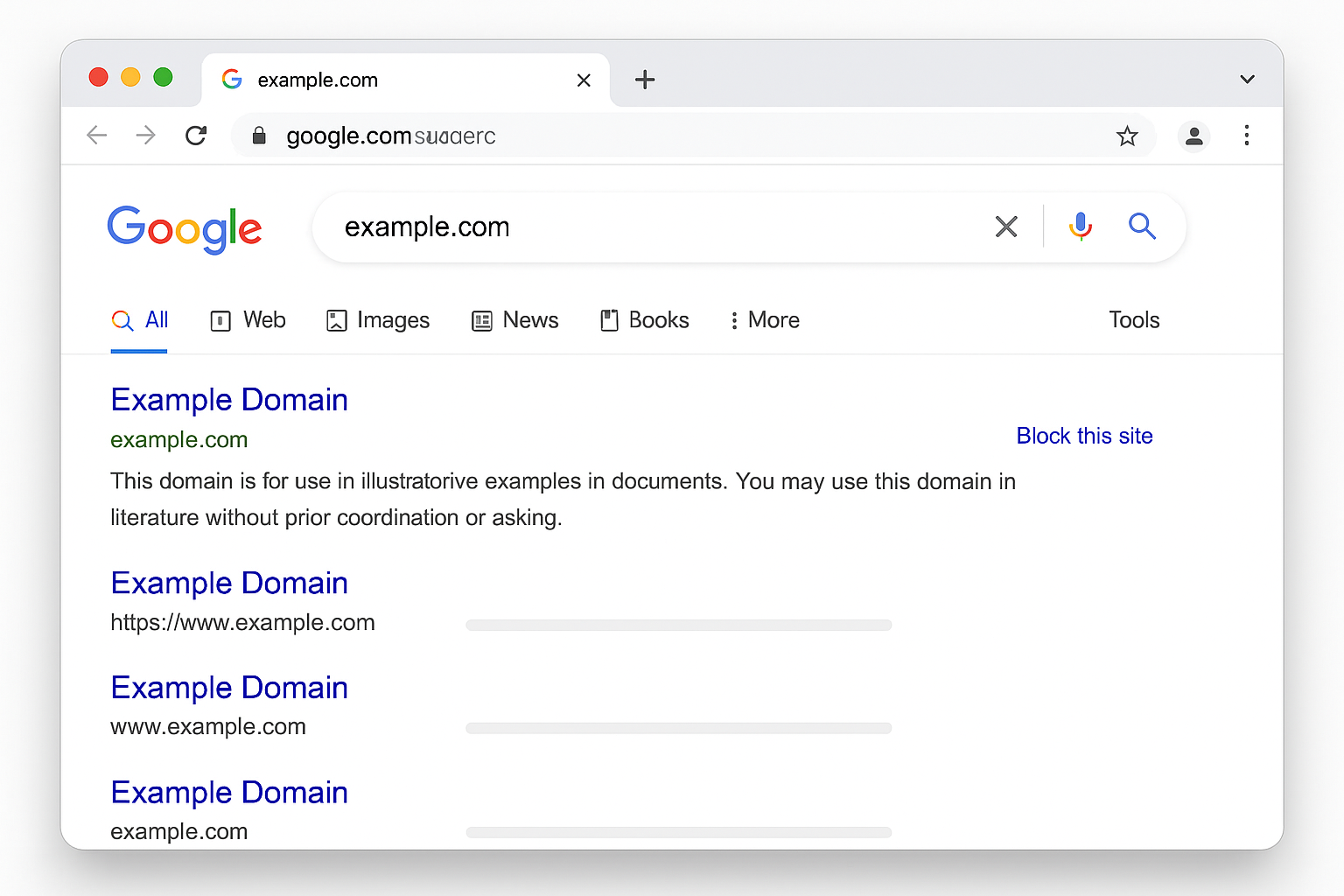Reload the page with the refresh icon
1344x896 pixels.
[196, 136]
